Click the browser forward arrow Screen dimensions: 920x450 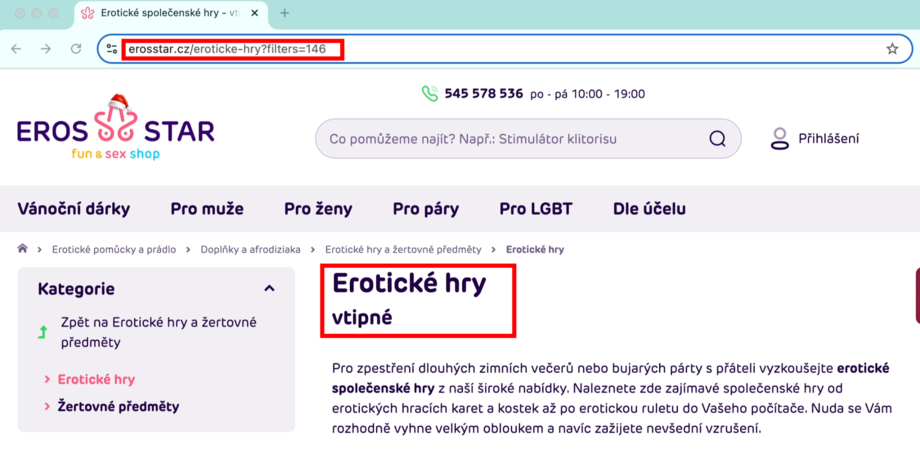pyautogui.click(x=46, y=48)
